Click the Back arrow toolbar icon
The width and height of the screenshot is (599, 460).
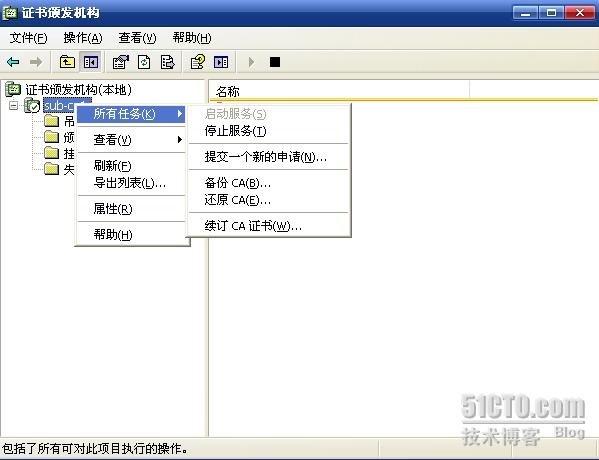pos(13,62)
